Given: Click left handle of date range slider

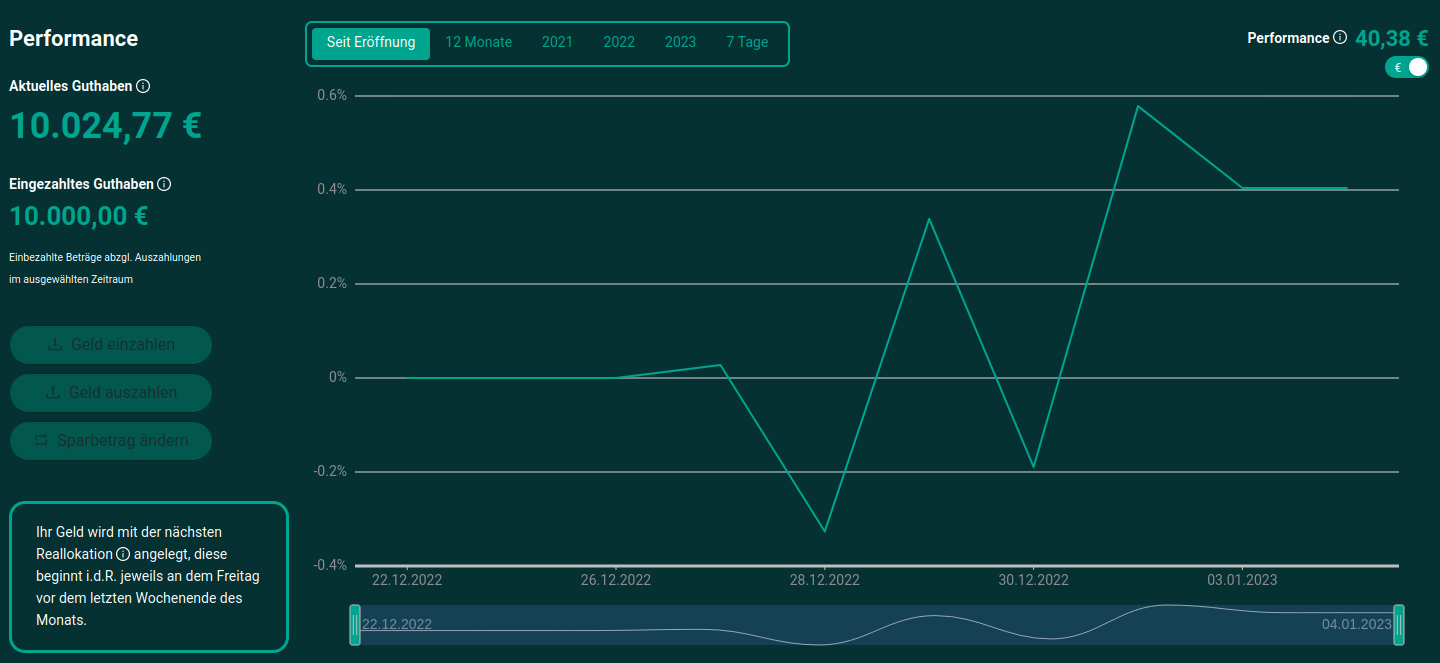Looking at the screenshot, I should [x=355, y=625].
